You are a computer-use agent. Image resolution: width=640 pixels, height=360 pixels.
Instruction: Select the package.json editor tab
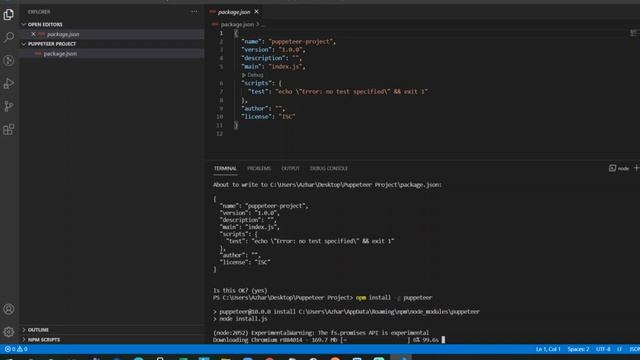coord(234,12)
